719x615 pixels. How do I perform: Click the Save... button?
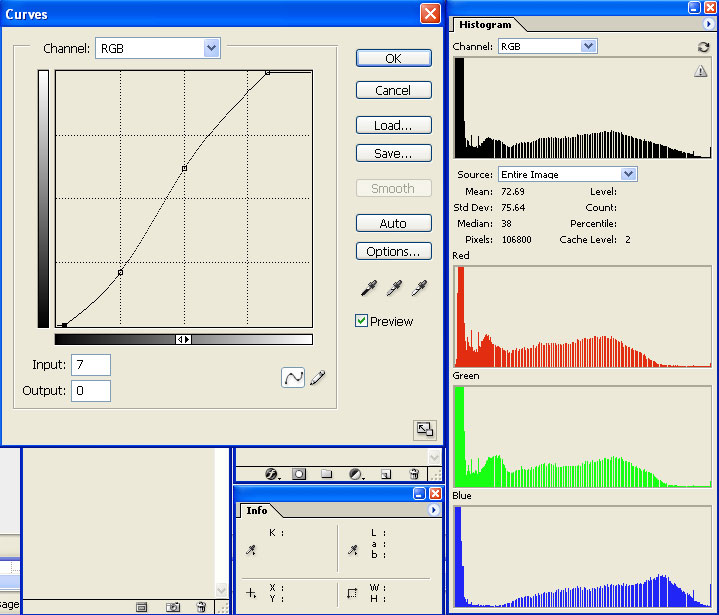[393, 153]
